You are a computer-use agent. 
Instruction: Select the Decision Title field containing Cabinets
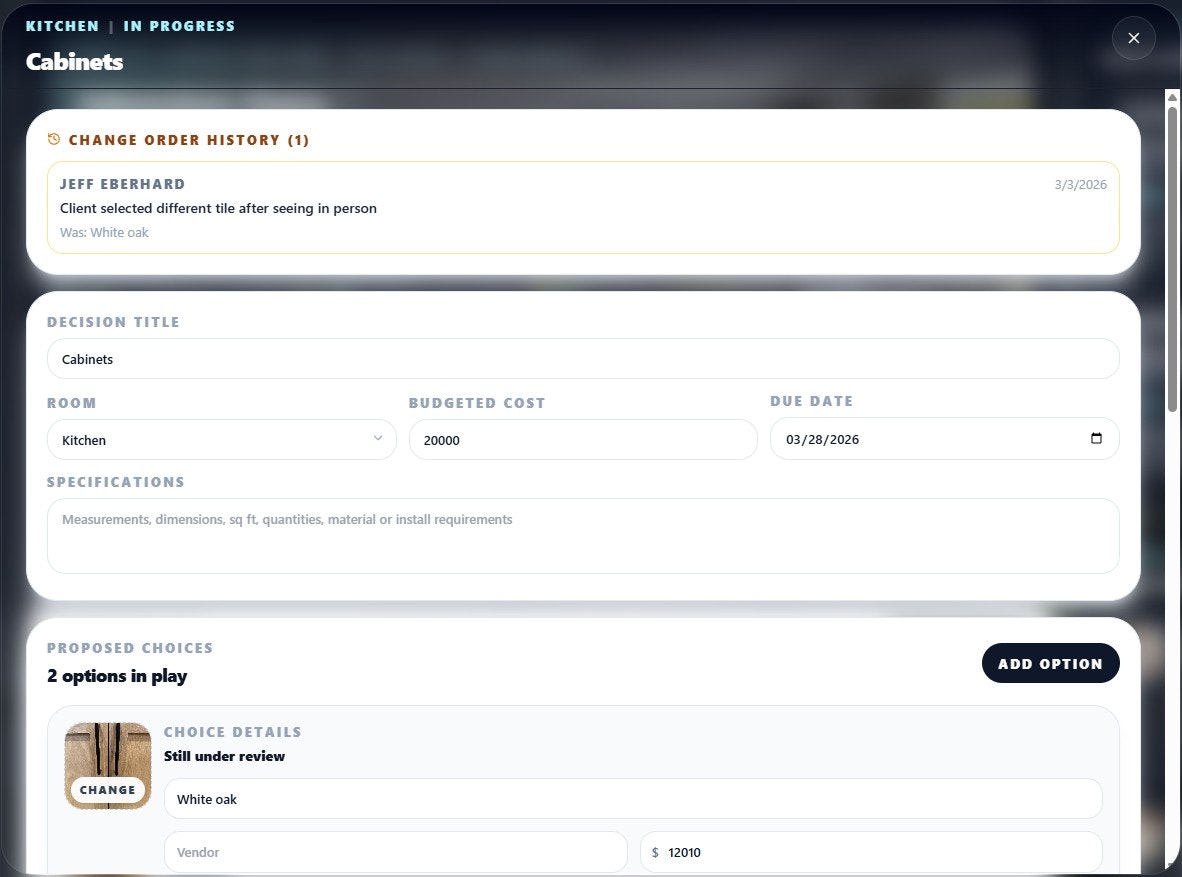point(583,358)
